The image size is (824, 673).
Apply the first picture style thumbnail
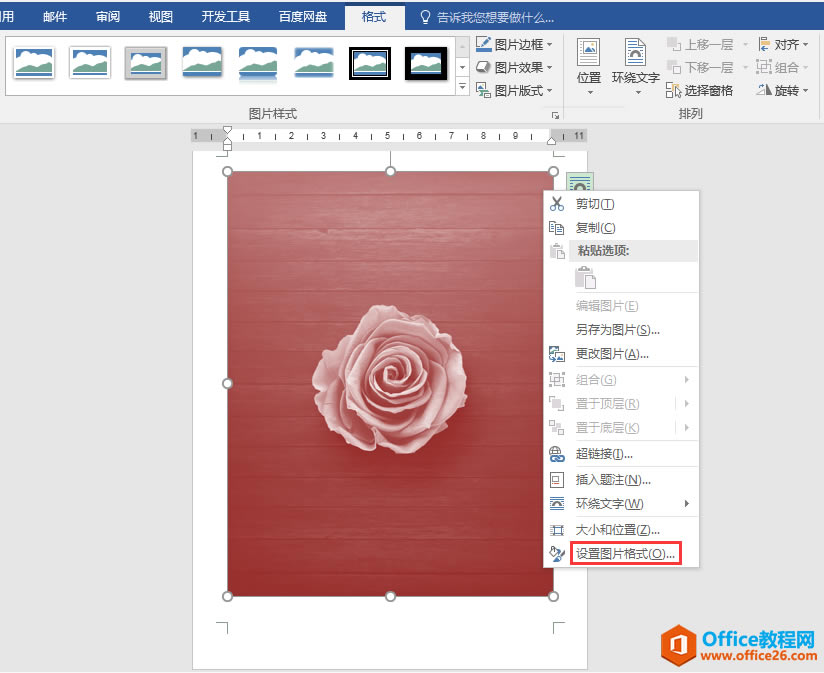34,63
